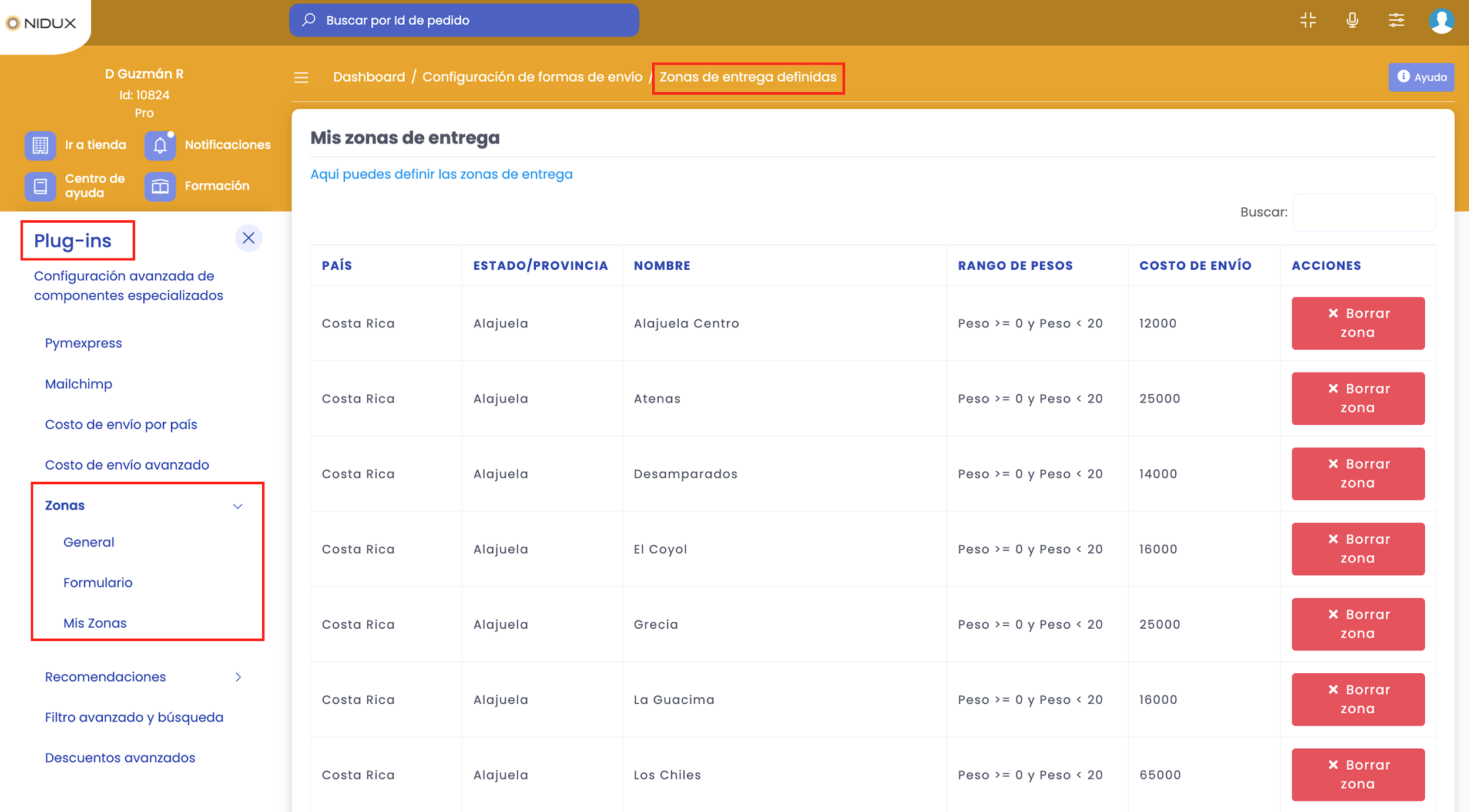Click the Centro de ayuda icon
Viewport: 1469px width, 812px height.
[x=40, y=186]
